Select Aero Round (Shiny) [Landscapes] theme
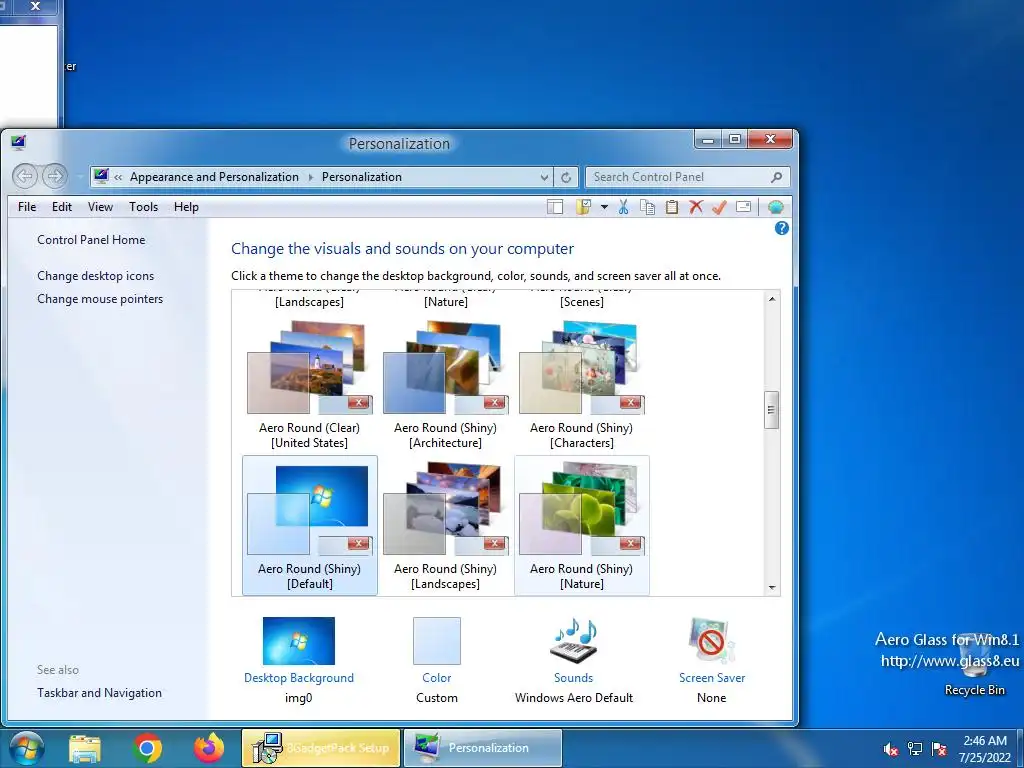Screen dimensions: 1024x768 (445, 525)
